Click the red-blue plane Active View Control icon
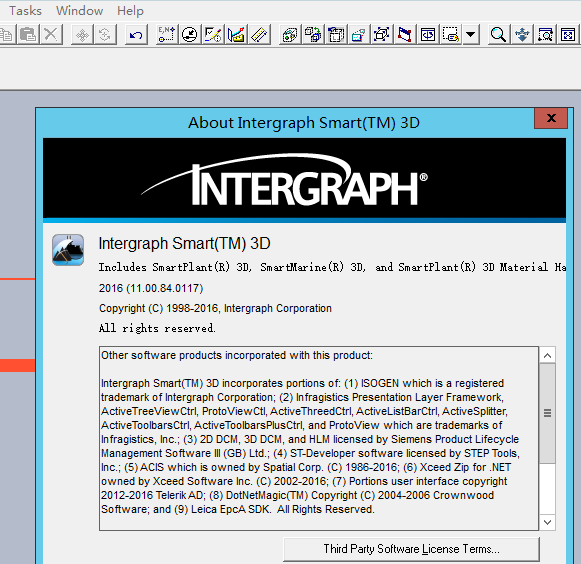Screen dimensions: 581x564 coord(405,35)
